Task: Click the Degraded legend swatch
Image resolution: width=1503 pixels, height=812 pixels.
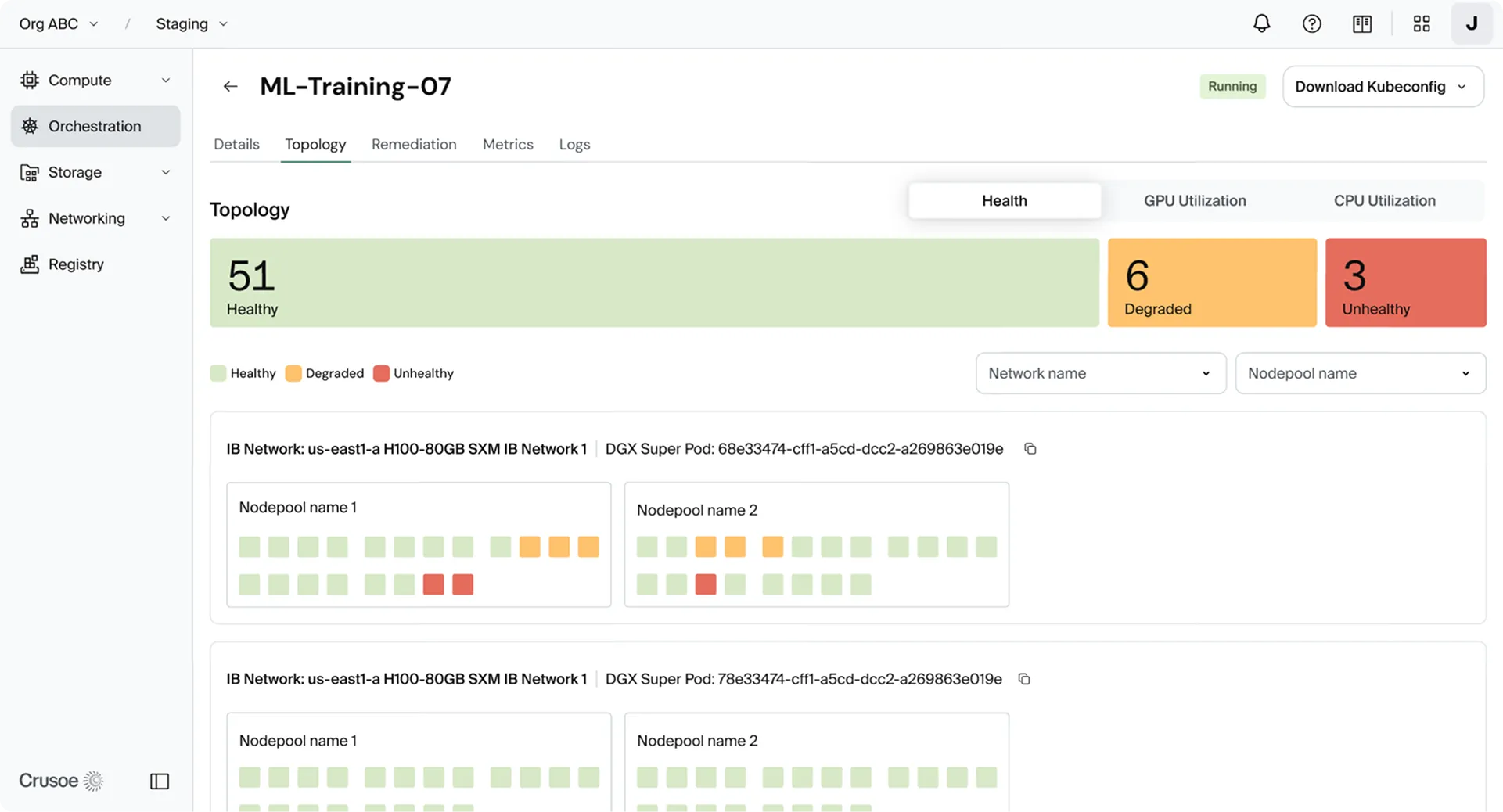Action: 293,373
